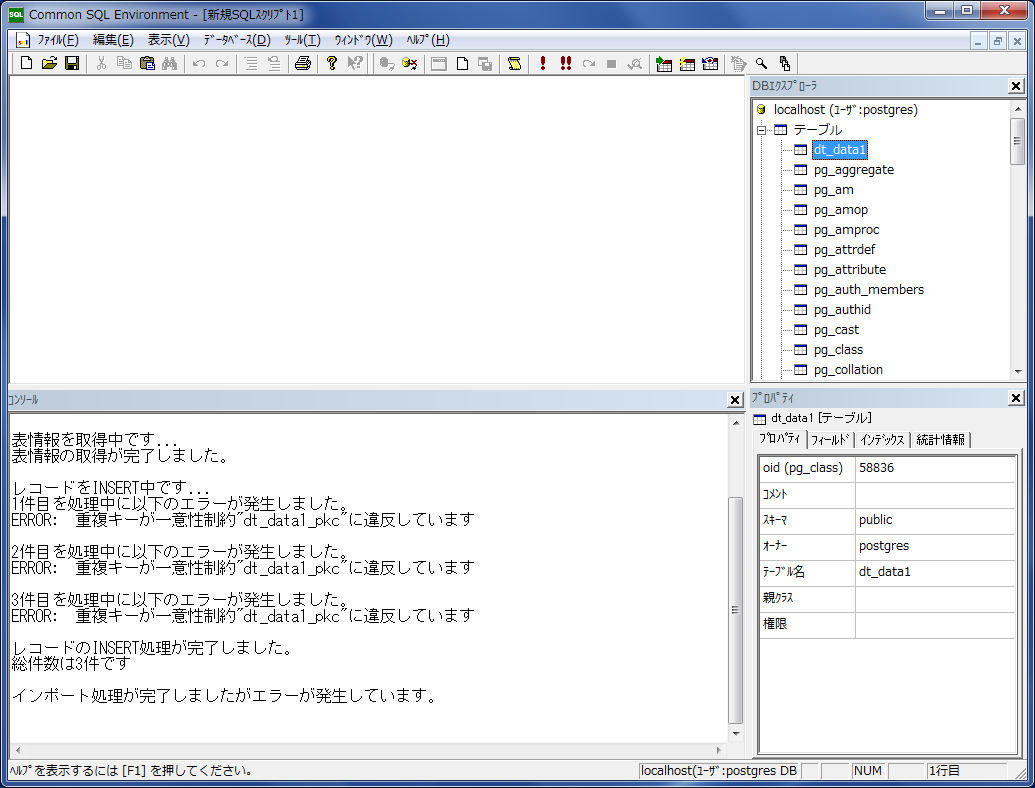1035x788 pixels.
Task: Click the single red exclamation Execute icon
Action: tap(543, 63)
